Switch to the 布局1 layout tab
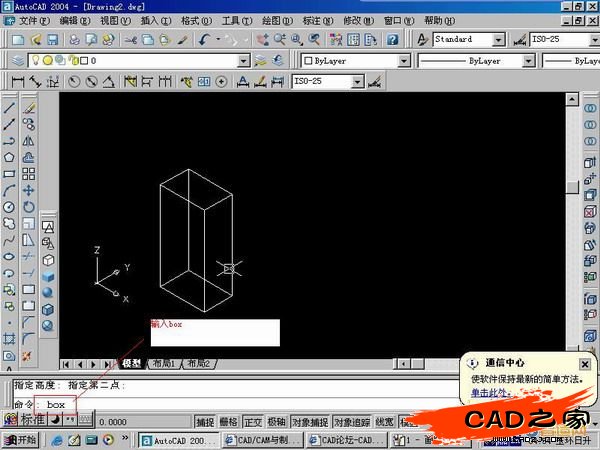 pos(164,364)
